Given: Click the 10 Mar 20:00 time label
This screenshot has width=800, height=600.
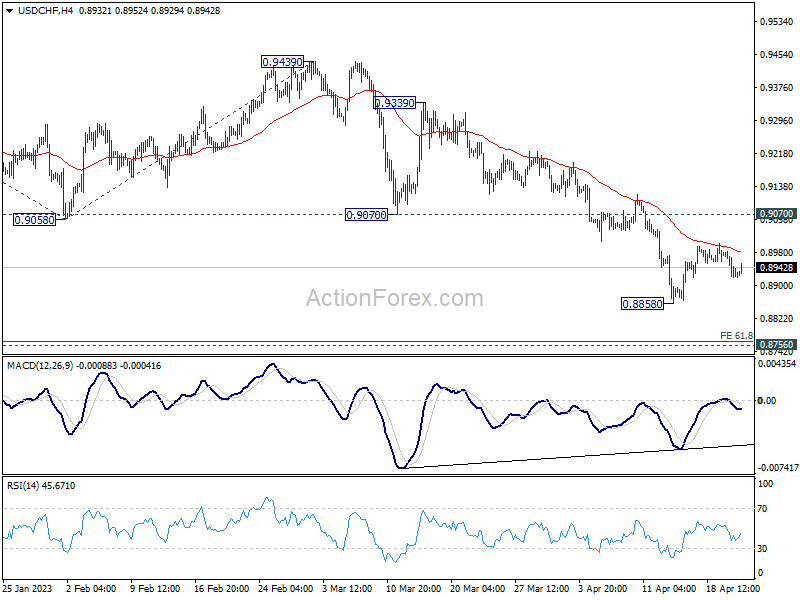Looking at the screenshot, I should [x=414, y=588].
